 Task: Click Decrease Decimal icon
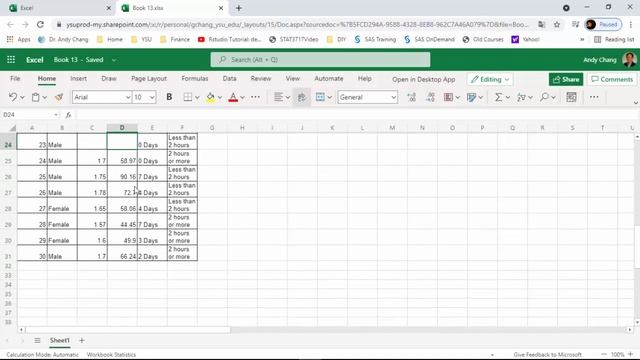tap(430, 97)
